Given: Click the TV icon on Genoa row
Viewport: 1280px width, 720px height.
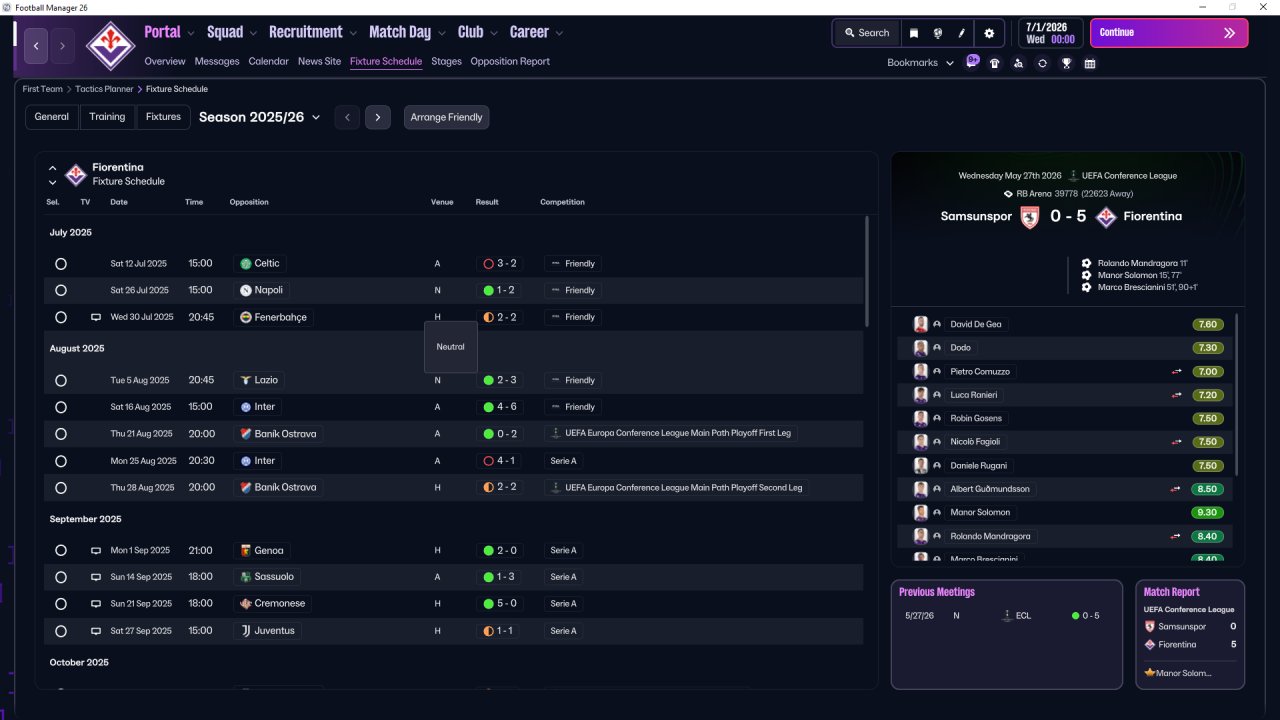Looking at the screenshot, I should [x=96, y=550].
